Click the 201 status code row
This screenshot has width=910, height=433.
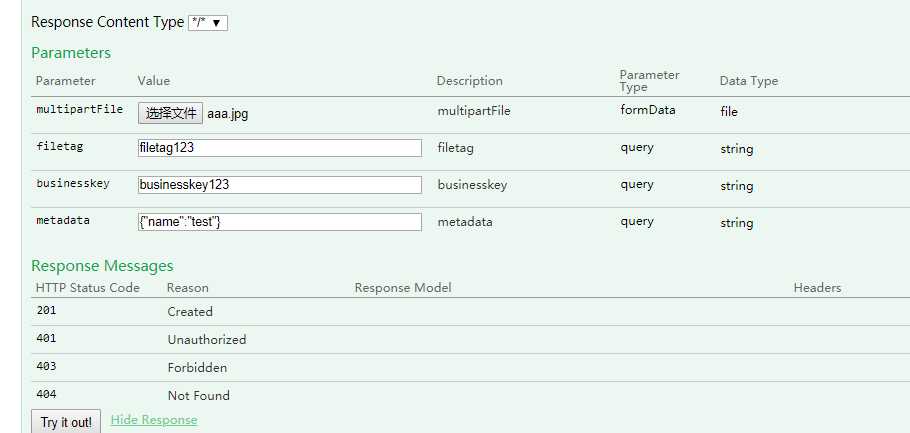pos(47,311)
